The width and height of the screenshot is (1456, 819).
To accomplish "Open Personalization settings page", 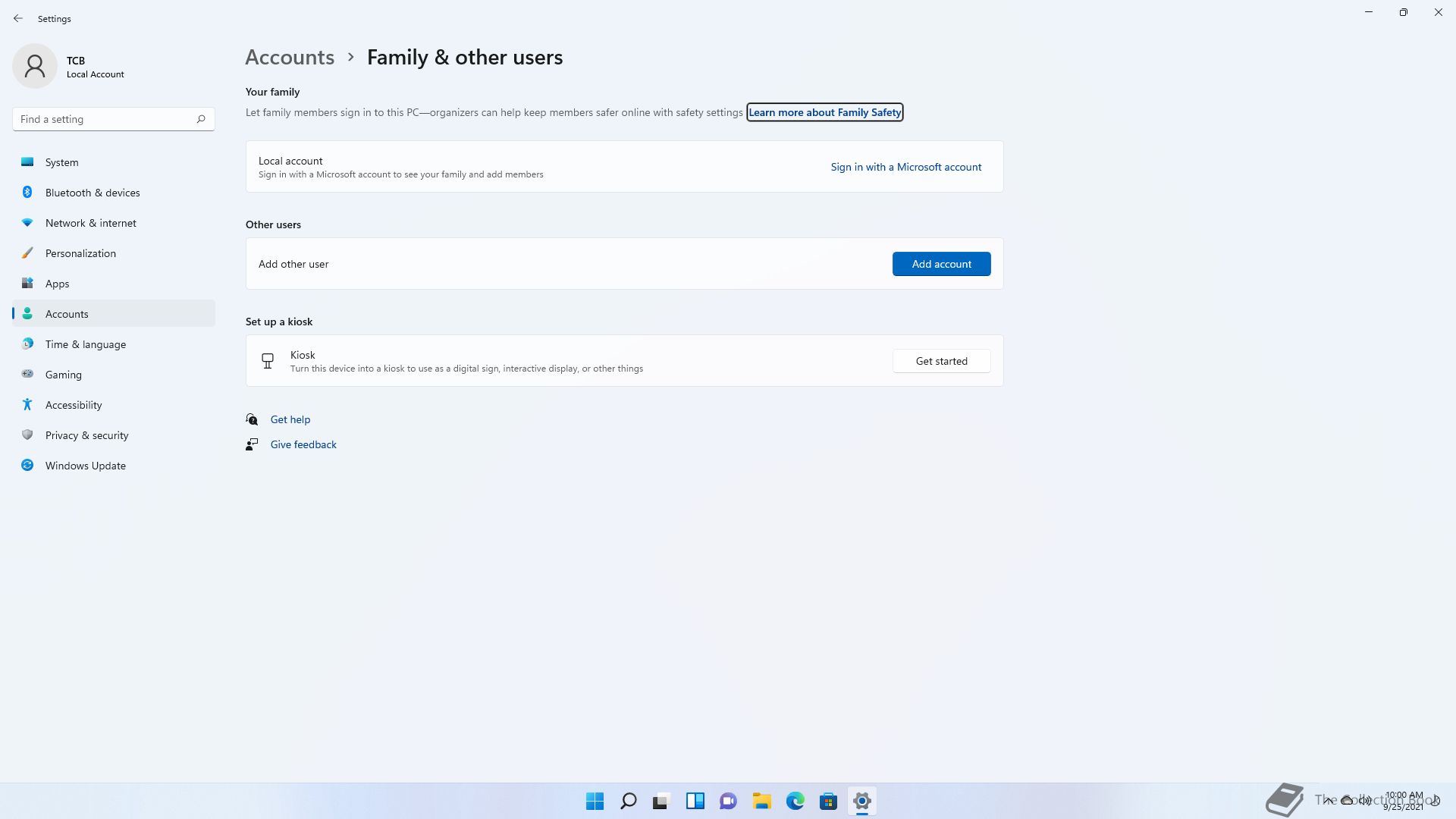I will (x=114, y=253).
